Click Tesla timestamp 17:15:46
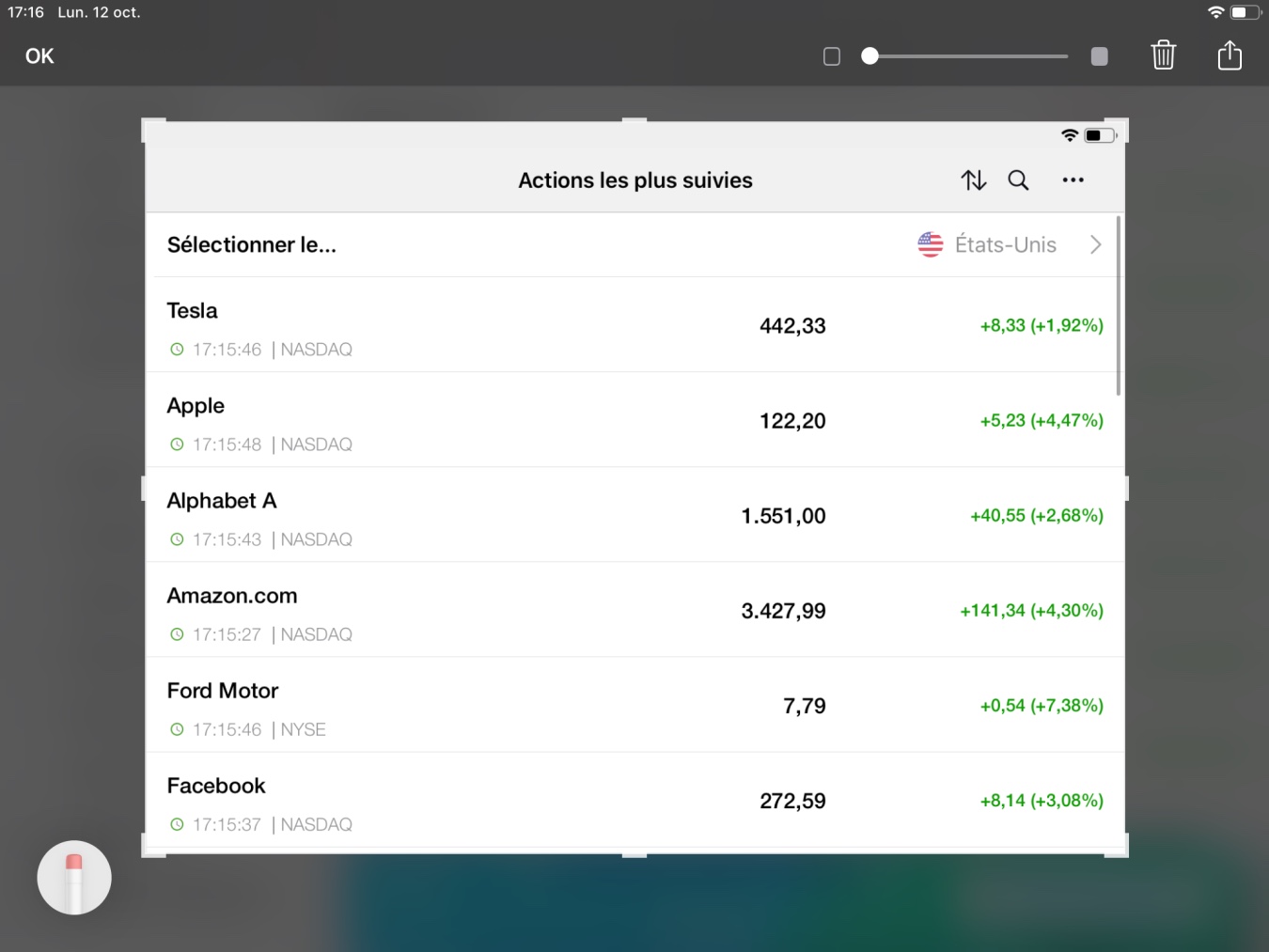 227,350
